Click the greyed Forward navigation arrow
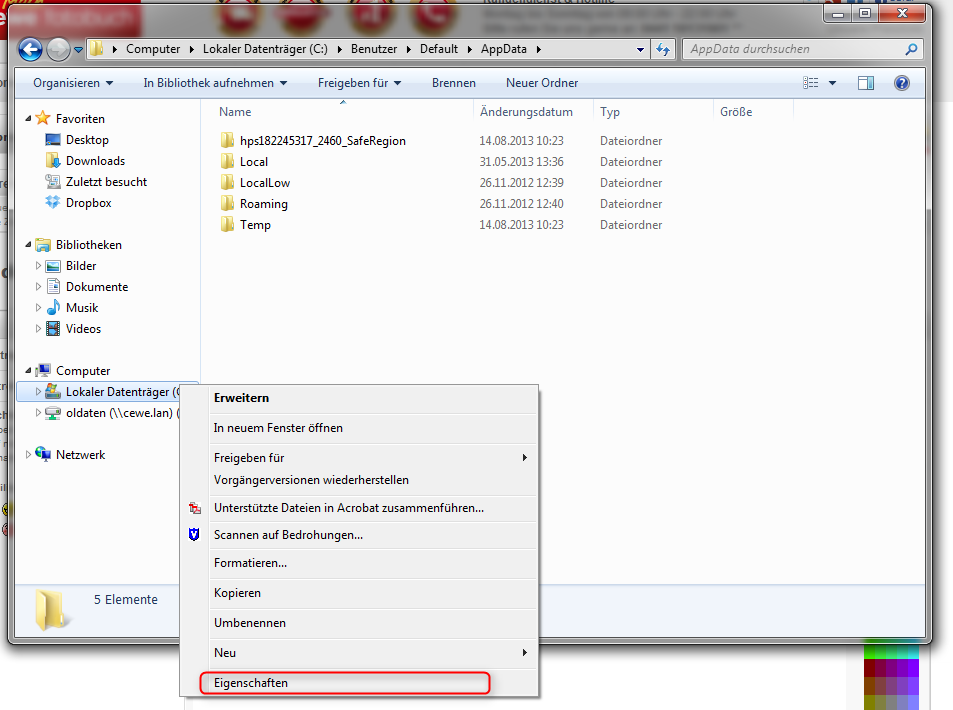 pyautogui.click(x=58, y=49)
